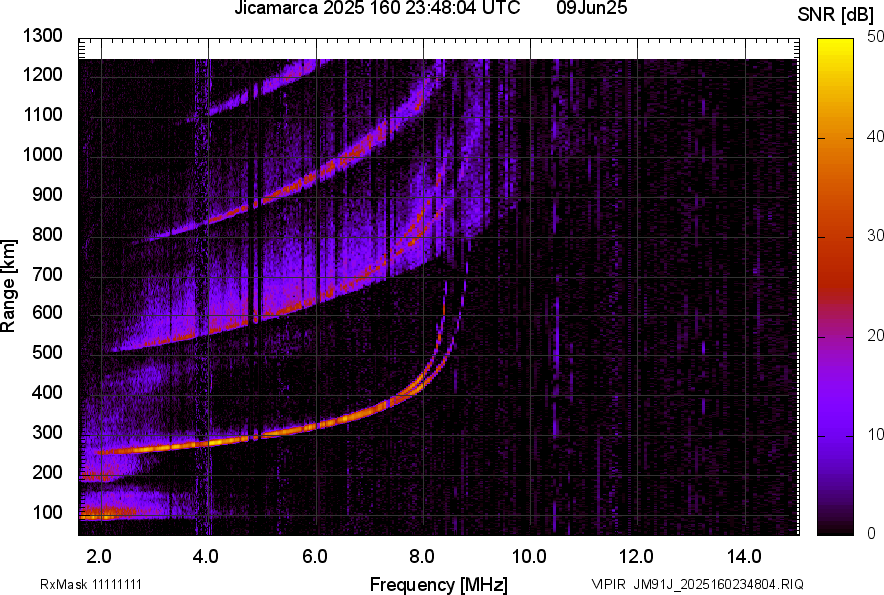Click the frequency tick label '14.0'
884x595 pixels.
click(744, 557)
